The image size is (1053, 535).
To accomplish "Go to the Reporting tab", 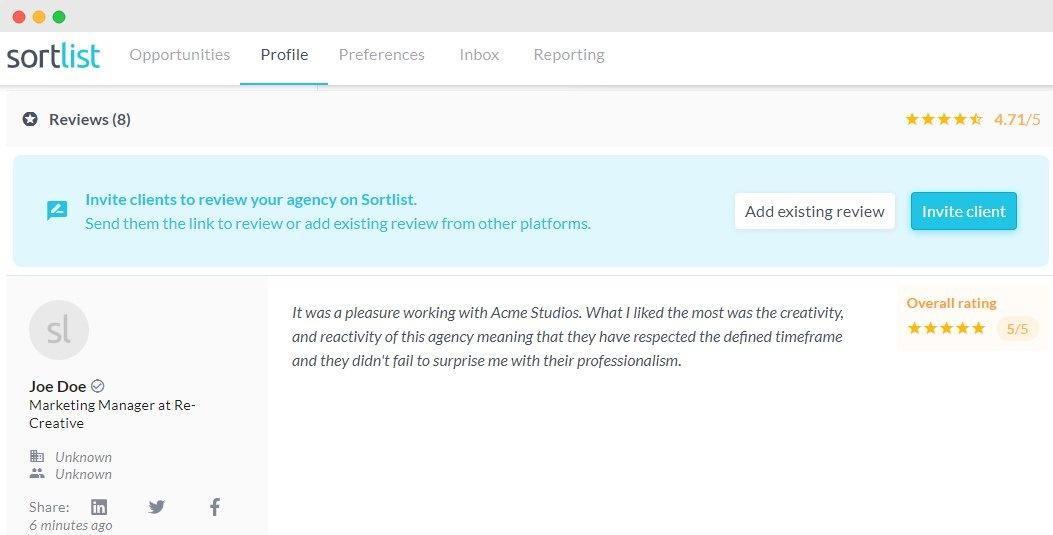I will 568,55.
